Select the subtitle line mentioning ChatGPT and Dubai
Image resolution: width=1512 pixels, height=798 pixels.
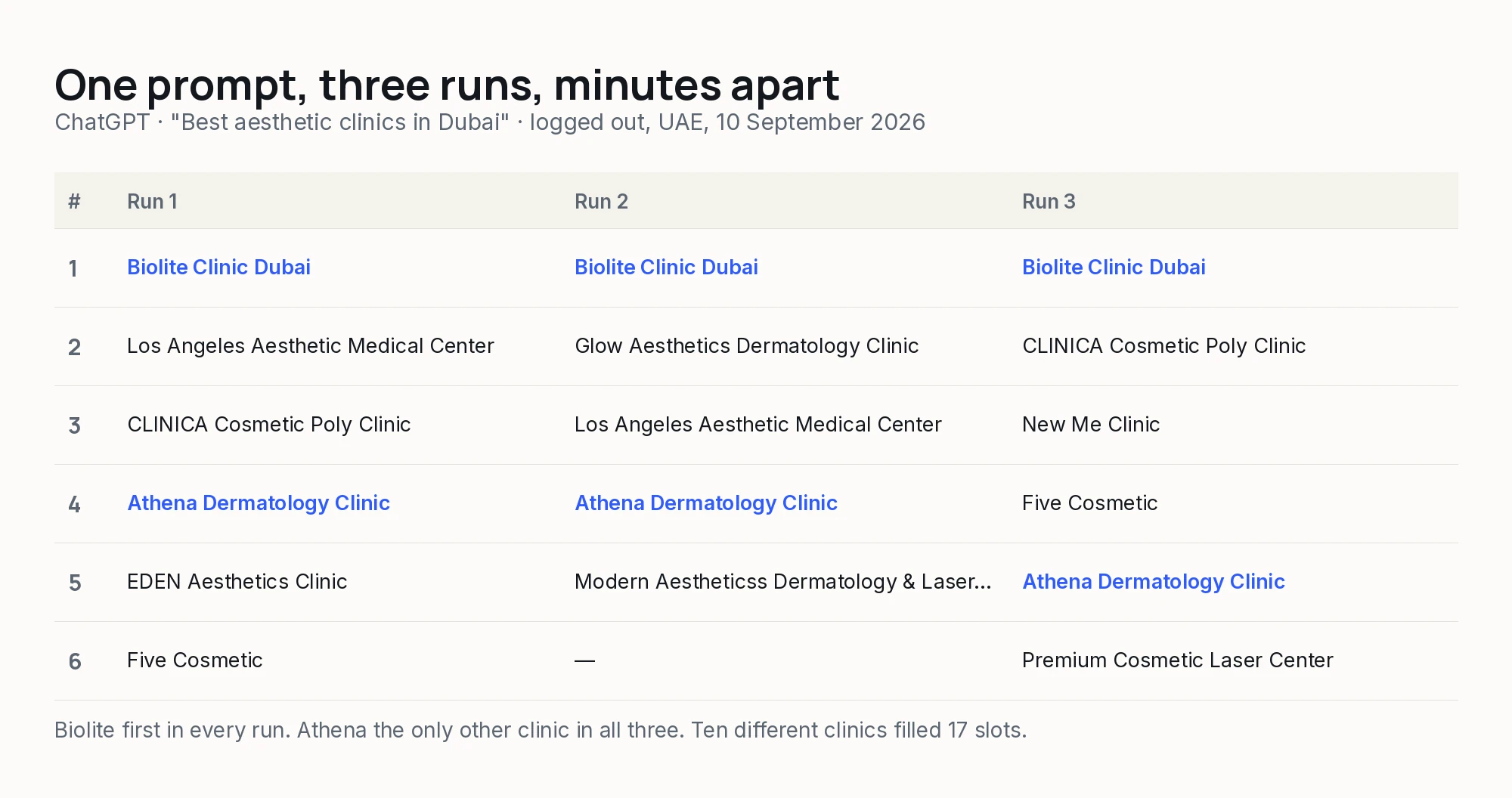[x=490, y=122]
